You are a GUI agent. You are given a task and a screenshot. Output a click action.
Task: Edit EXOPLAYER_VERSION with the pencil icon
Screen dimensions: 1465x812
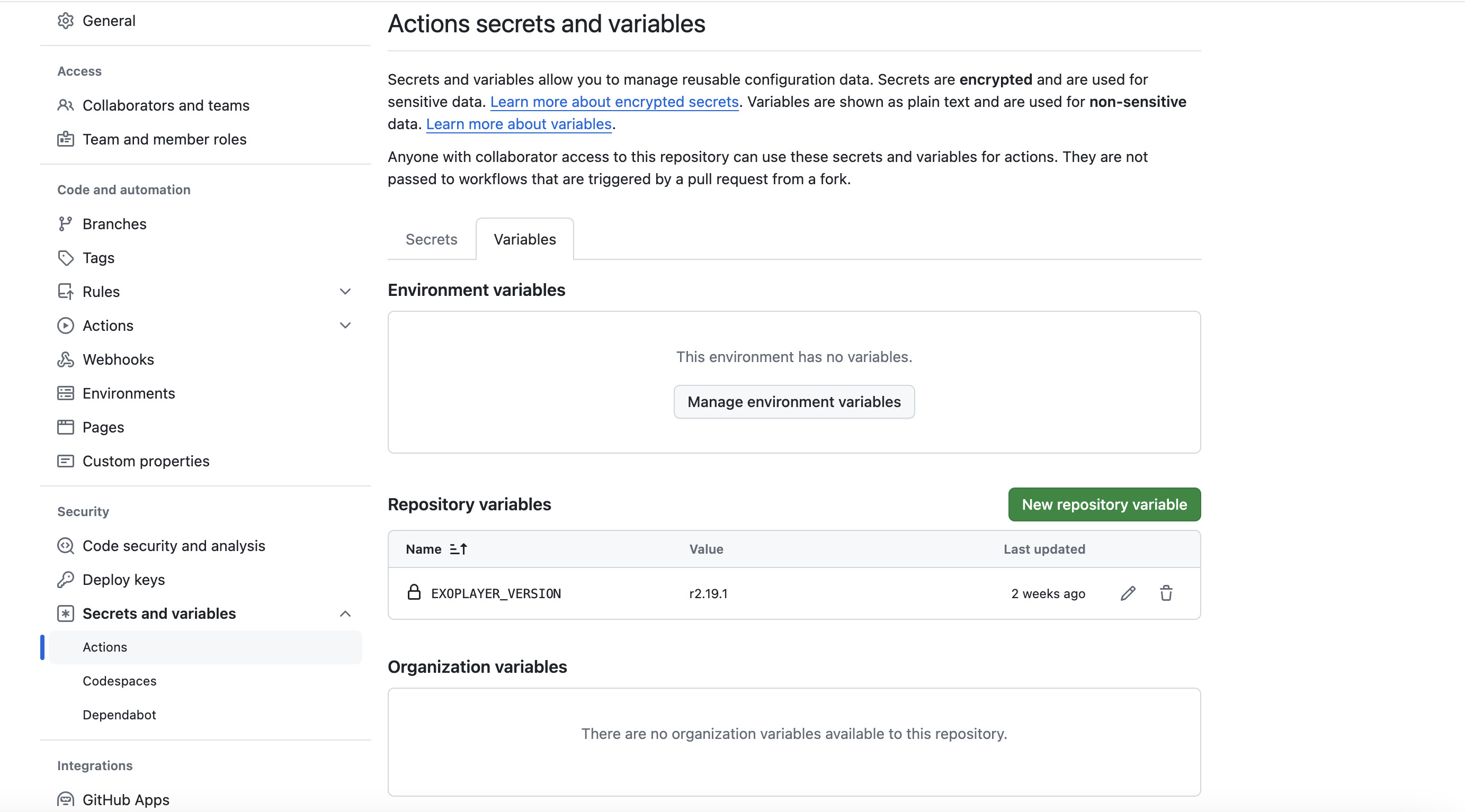point(1128,593)
